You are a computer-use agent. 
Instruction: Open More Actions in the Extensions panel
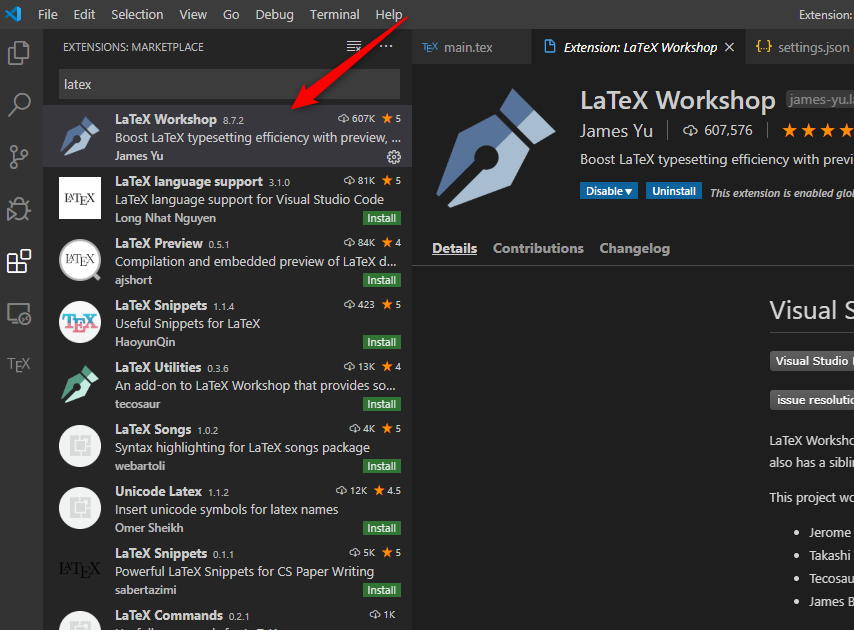(x=386, y=46)
